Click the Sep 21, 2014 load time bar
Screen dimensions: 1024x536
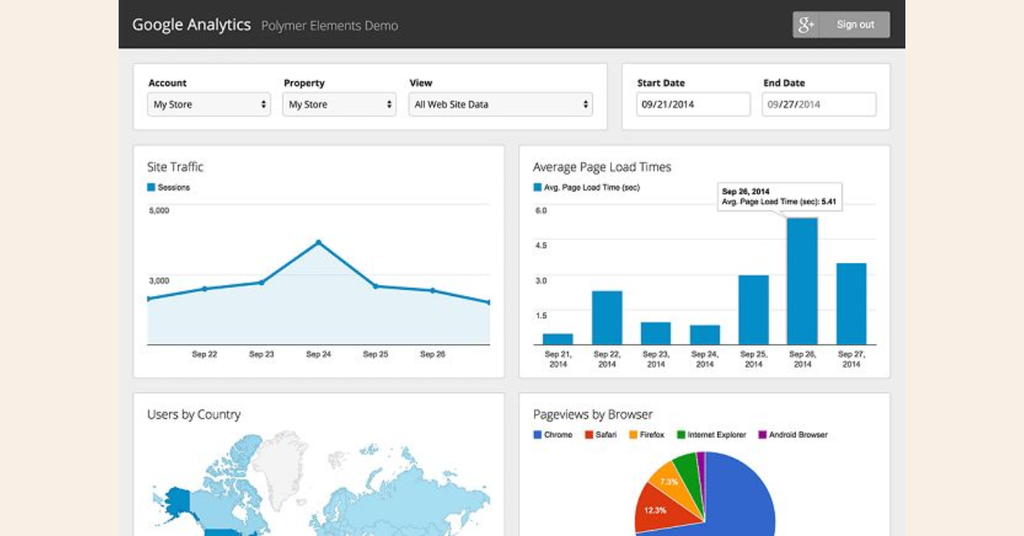pyautogui.click(x=558, y=339)
